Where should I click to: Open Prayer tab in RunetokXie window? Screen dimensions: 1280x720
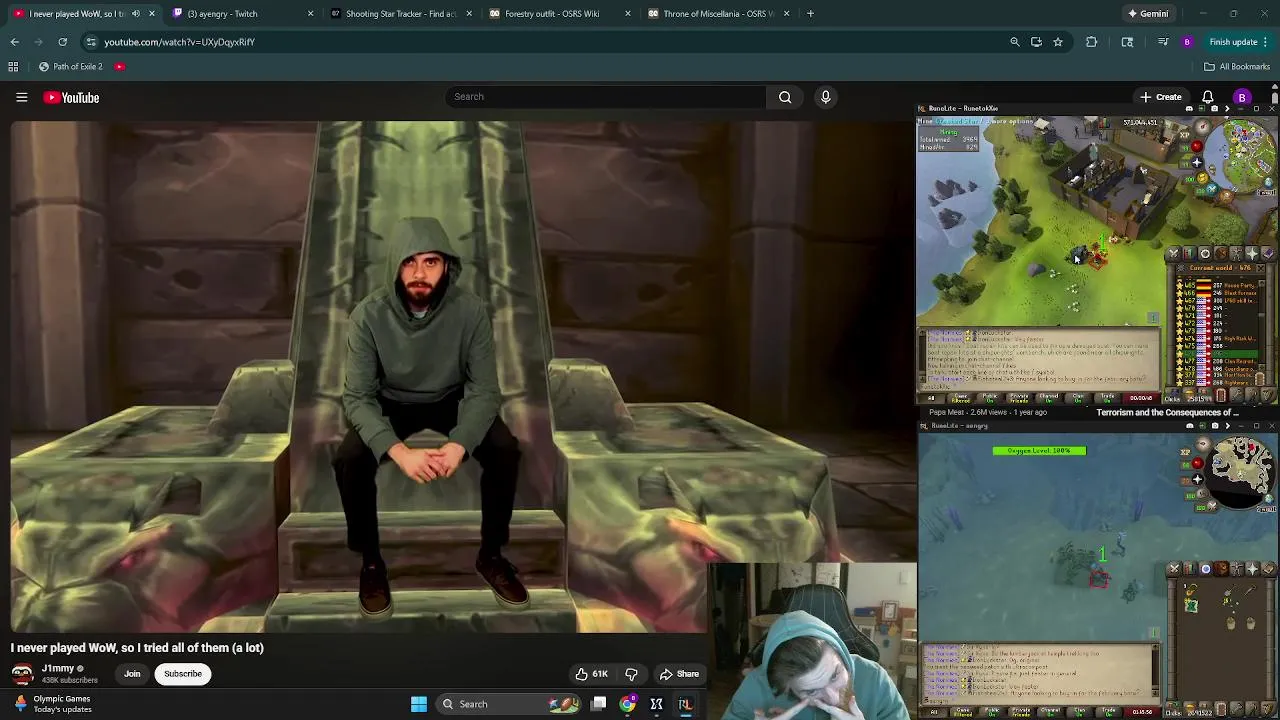(x=1252, y=254)
